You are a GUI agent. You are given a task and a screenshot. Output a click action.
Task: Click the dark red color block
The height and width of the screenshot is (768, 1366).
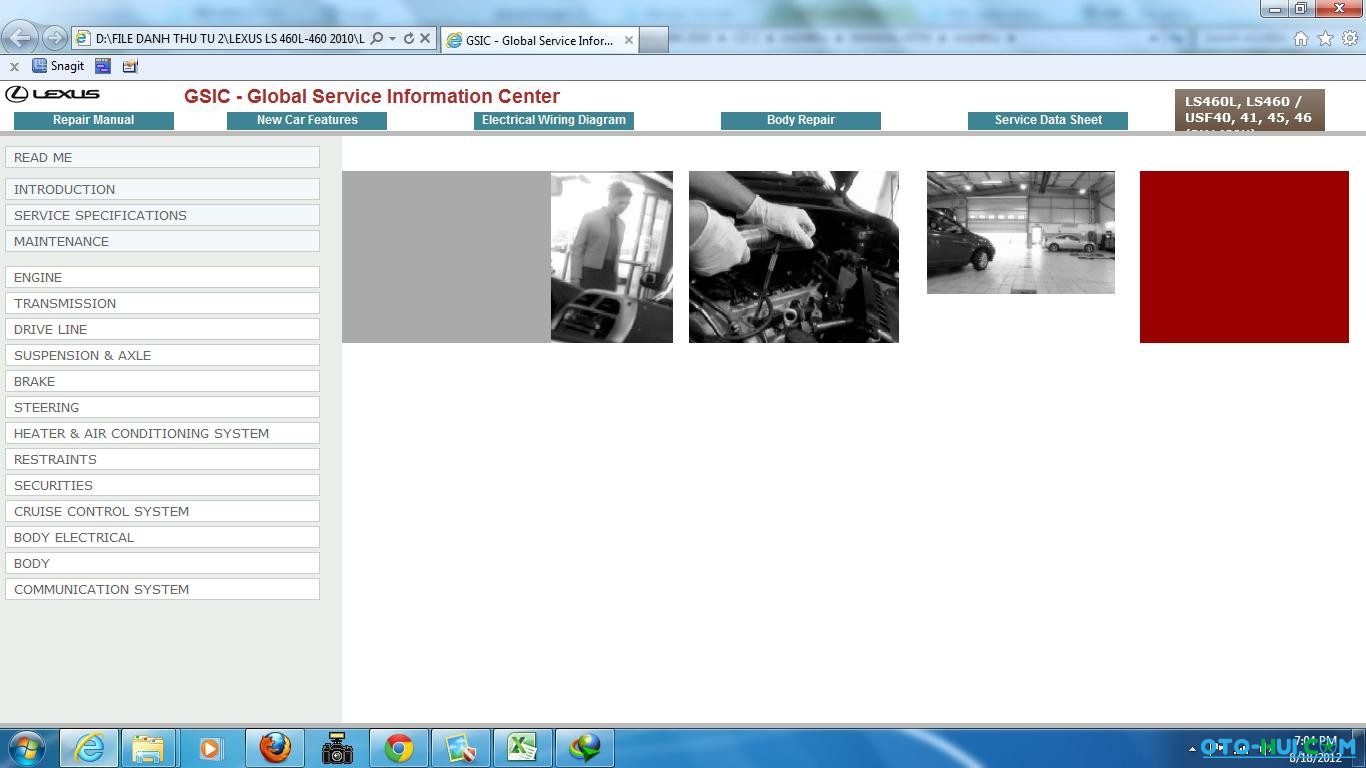(x=1244, y=257)
